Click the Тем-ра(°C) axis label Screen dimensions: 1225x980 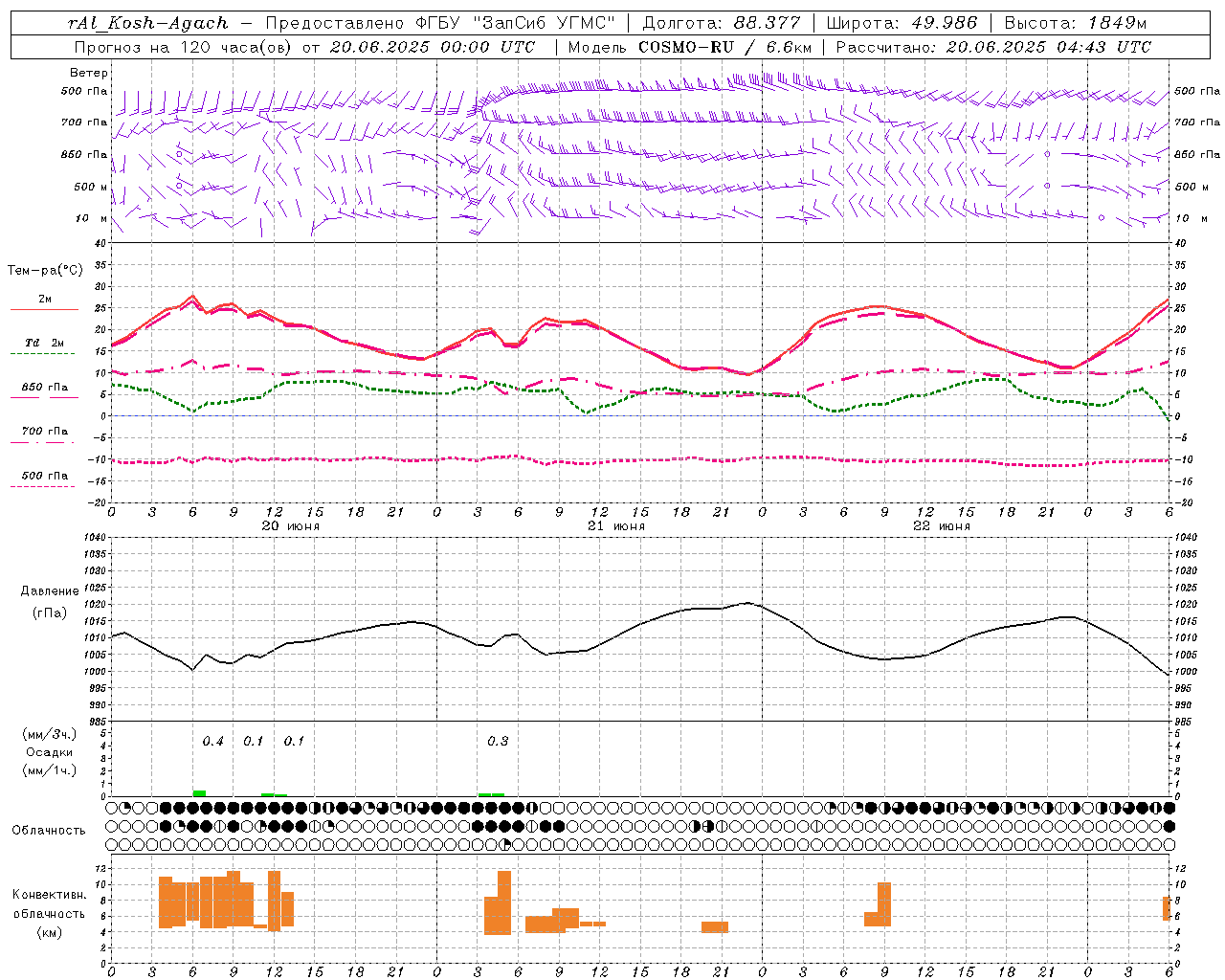(45, 271)
